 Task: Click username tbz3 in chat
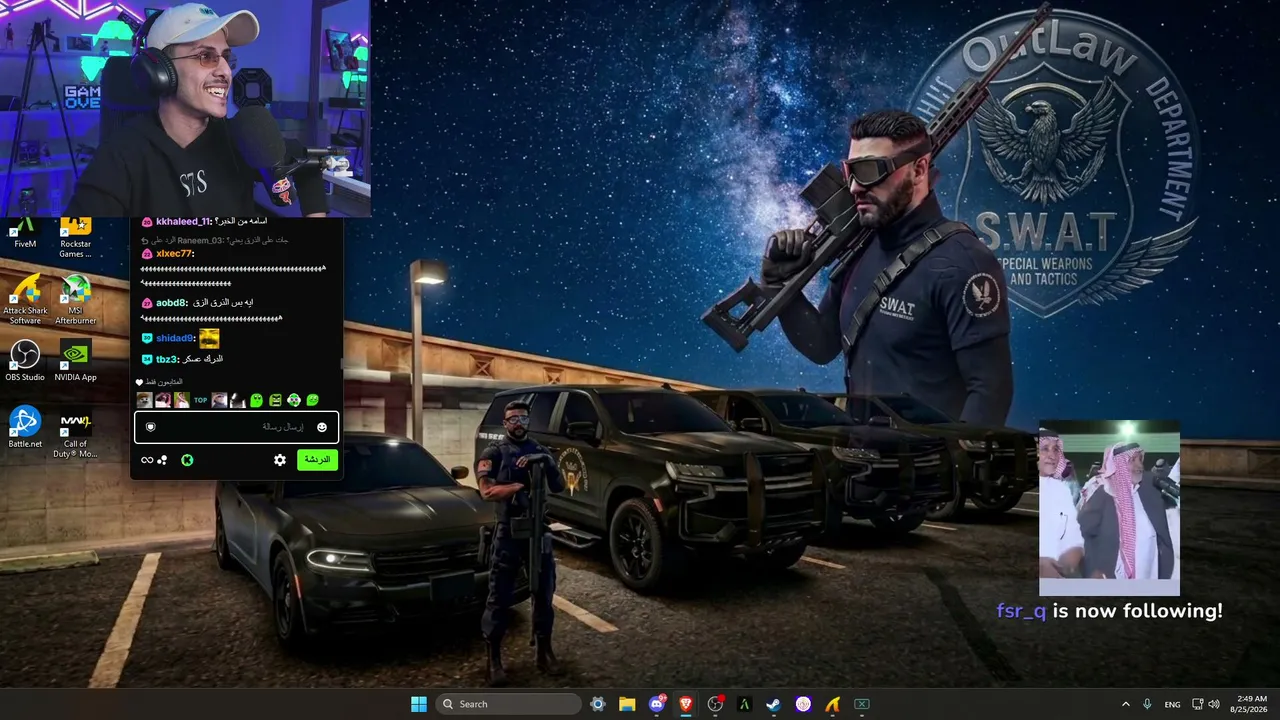[167, 359]
